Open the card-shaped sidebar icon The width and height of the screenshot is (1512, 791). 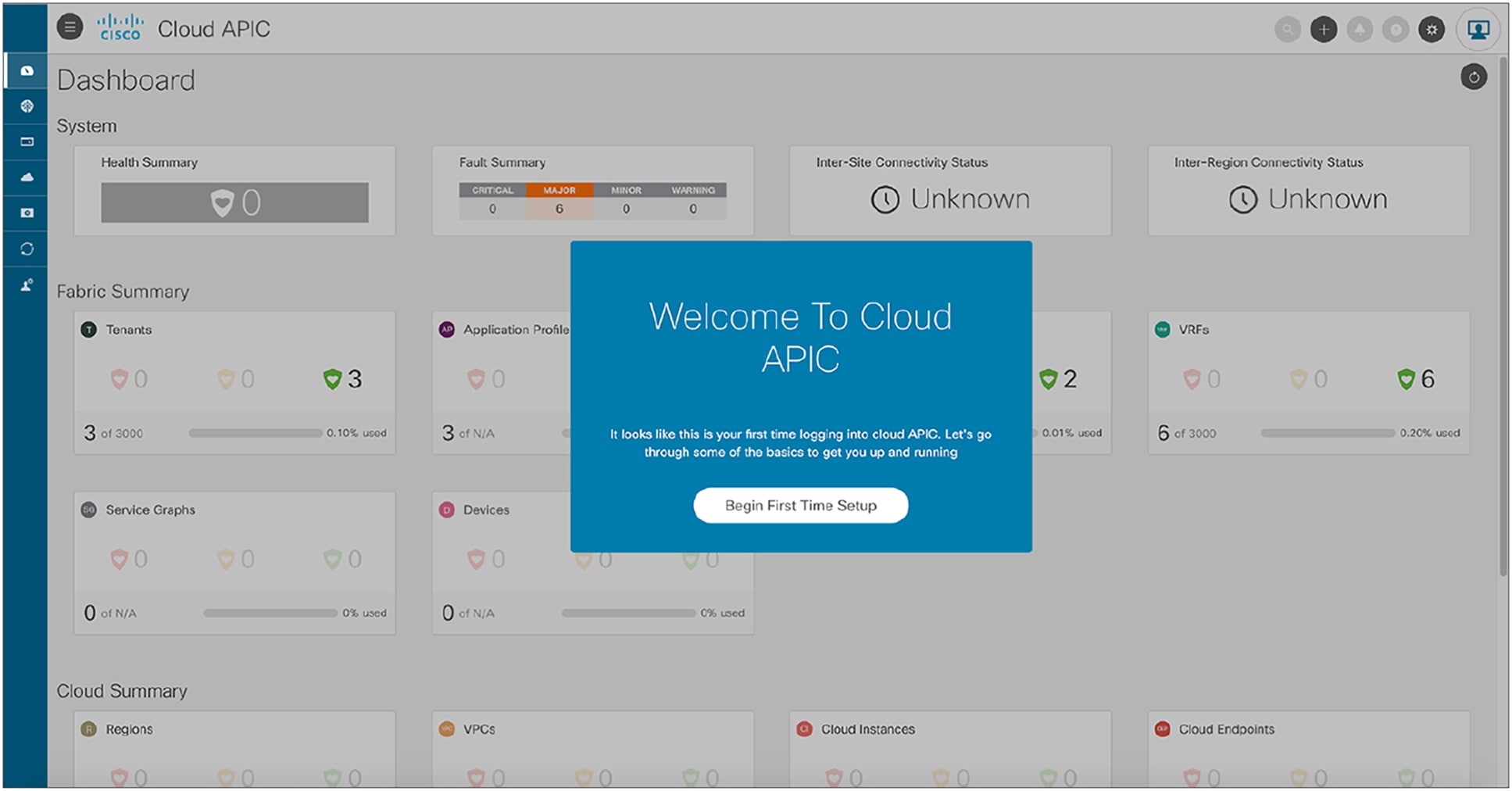(x=27, y=141)
